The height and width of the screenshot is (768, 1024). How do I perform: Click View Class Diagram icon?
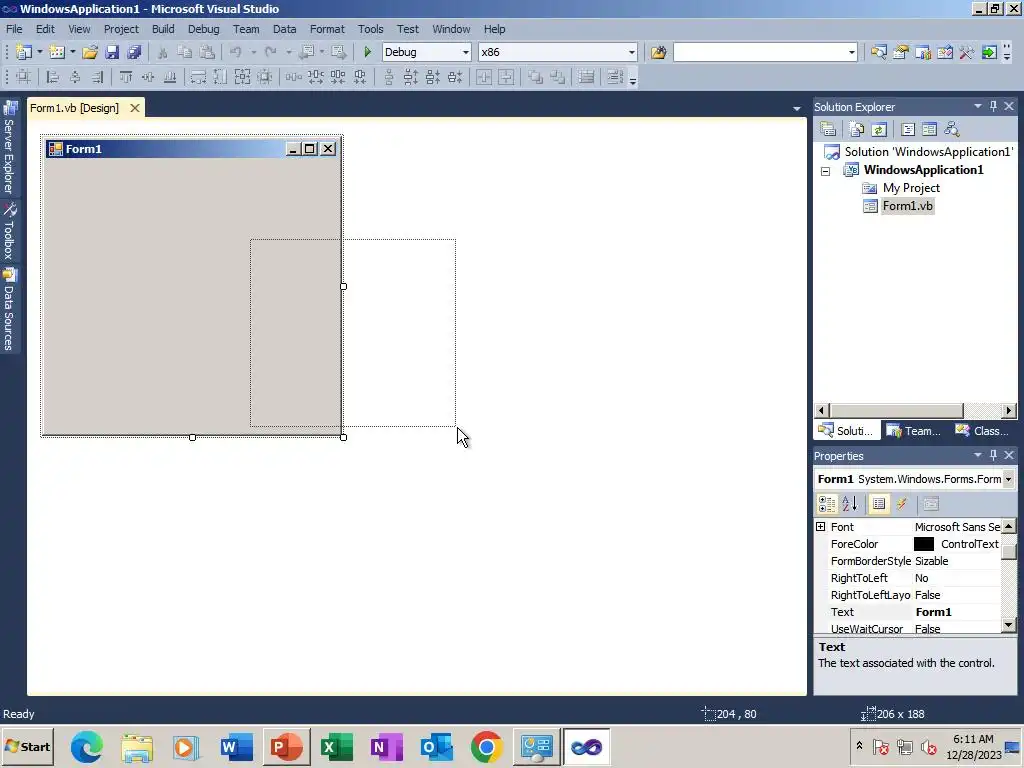point(952,129)
